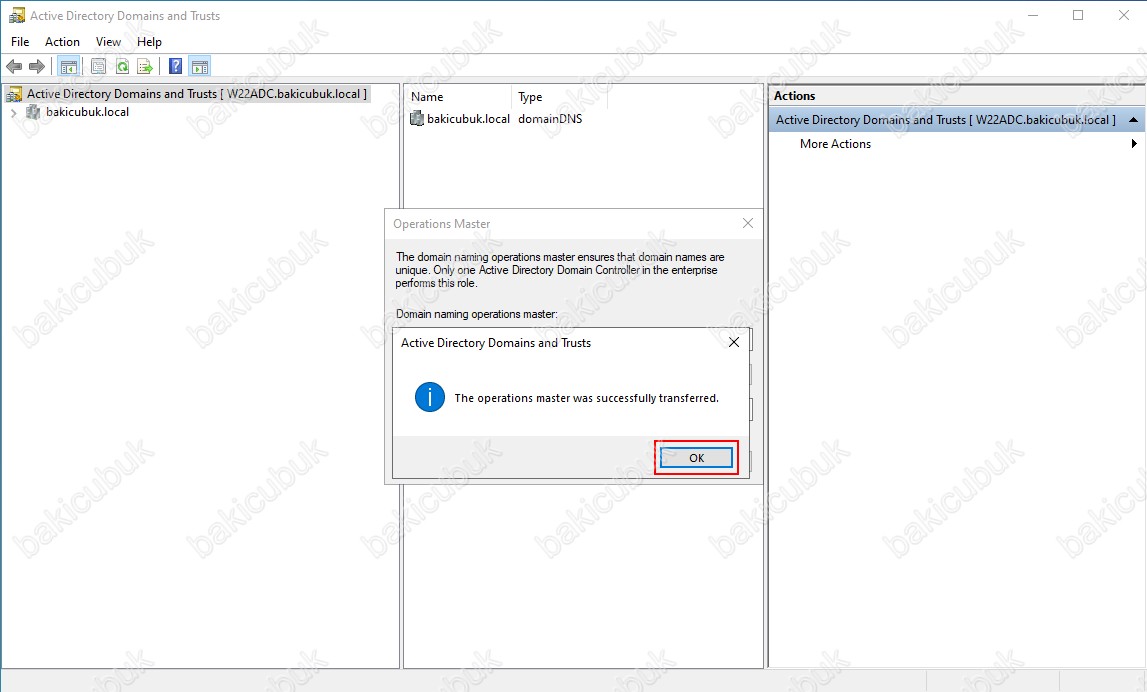Open the Help menu

coord(149,42)
